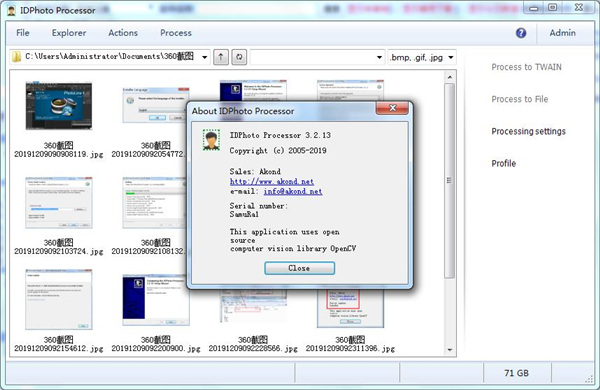Click Process to File
The image size is (600, 390).
[520, 99]
